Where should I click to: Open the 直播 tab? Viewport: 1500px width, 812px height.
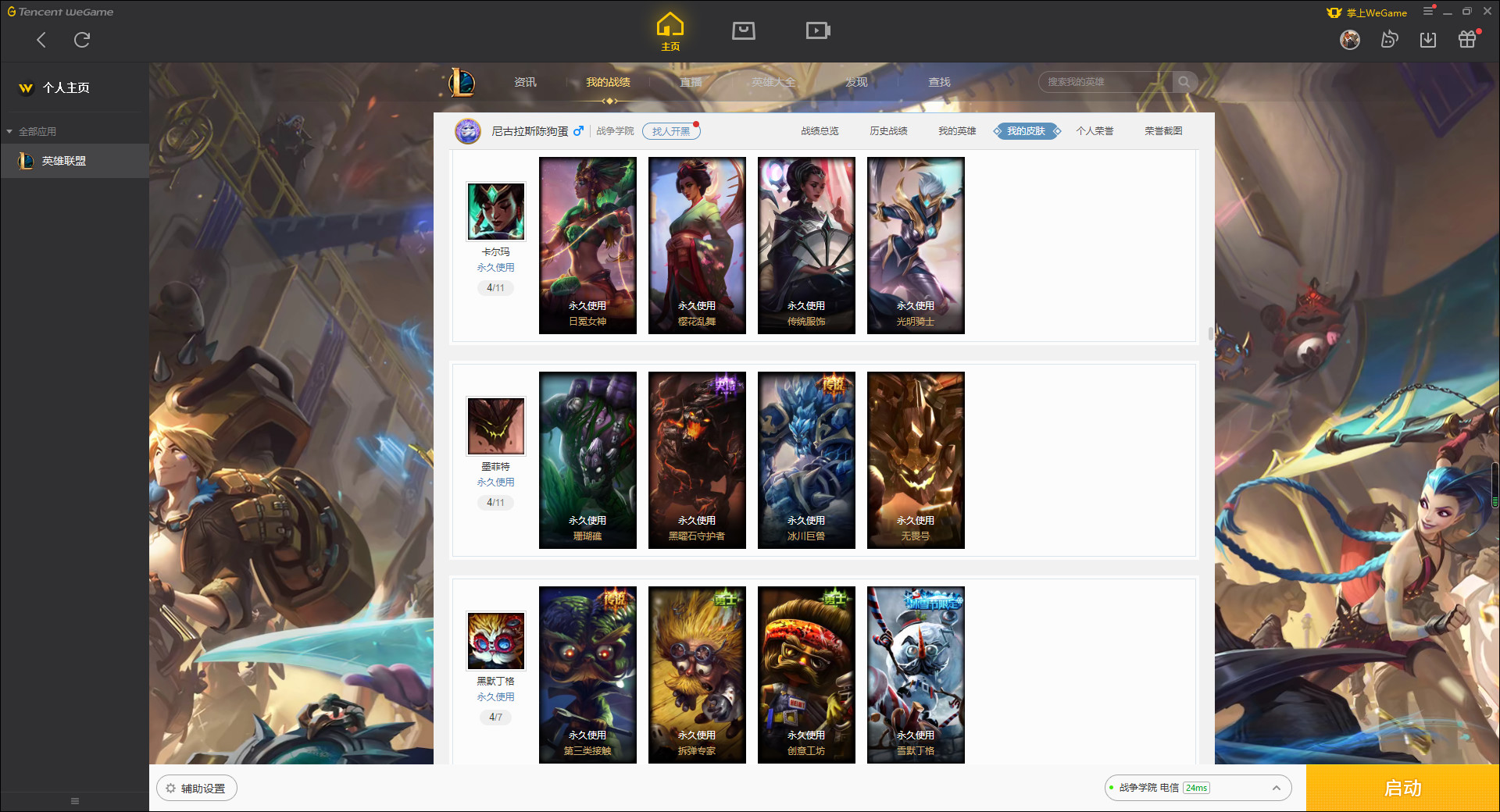[x=691, y=82]
